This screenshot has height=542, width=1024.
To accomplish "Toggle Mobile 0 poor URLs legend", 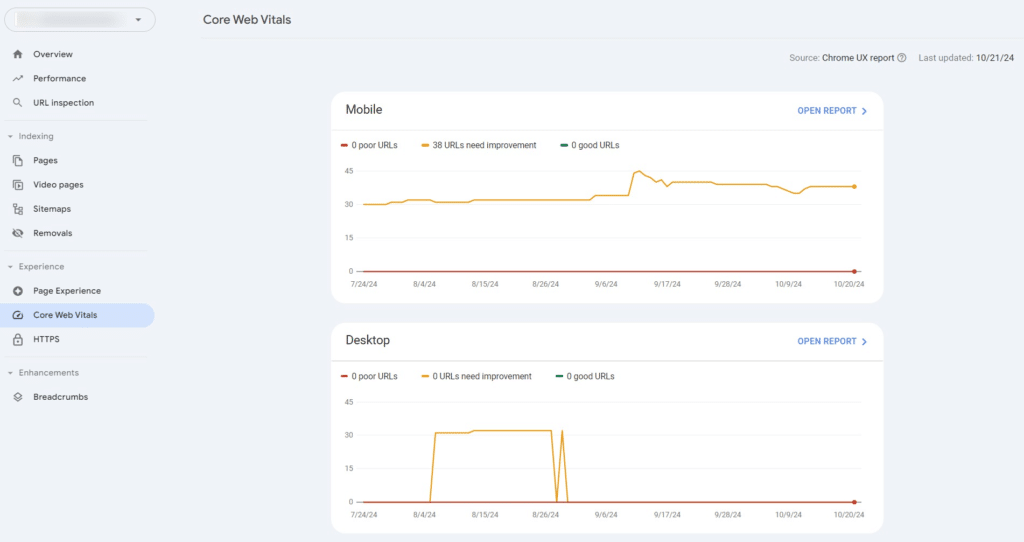I will (369, 146).
